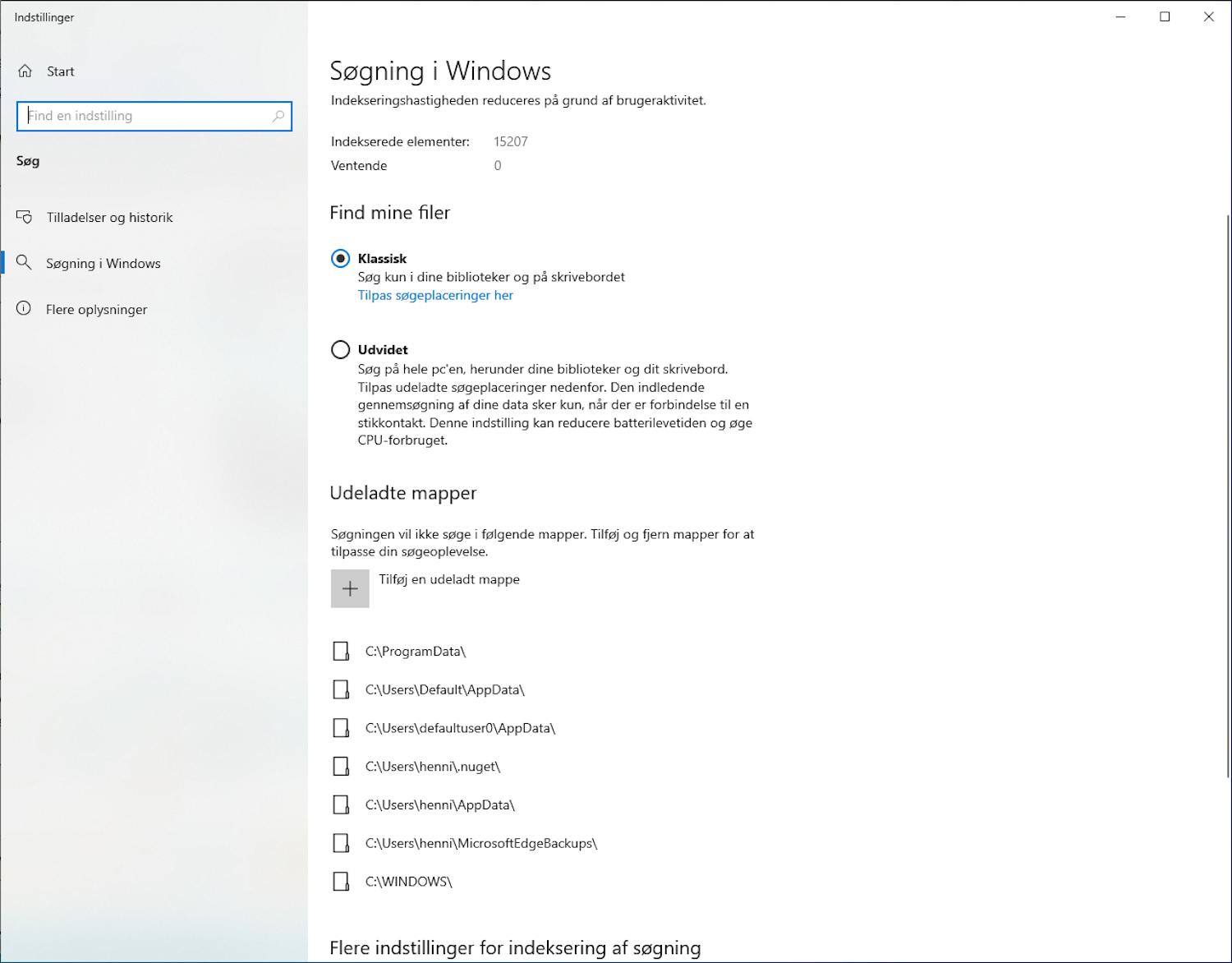Enable the Udvidet search option
The width and height of the screenshot is (1232, 963).
(x=340, y=349)
